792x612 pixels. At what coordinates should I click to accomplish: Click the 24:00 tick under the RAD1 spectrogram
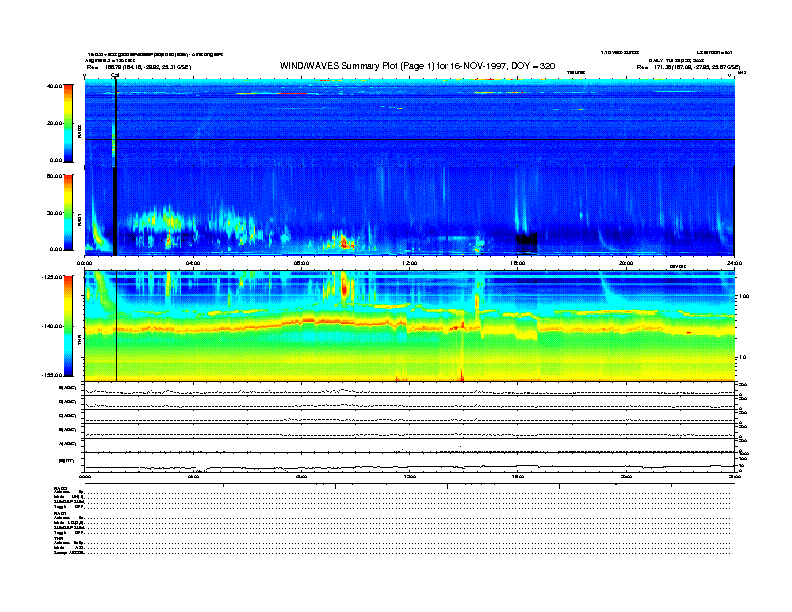tap(734, 263)
